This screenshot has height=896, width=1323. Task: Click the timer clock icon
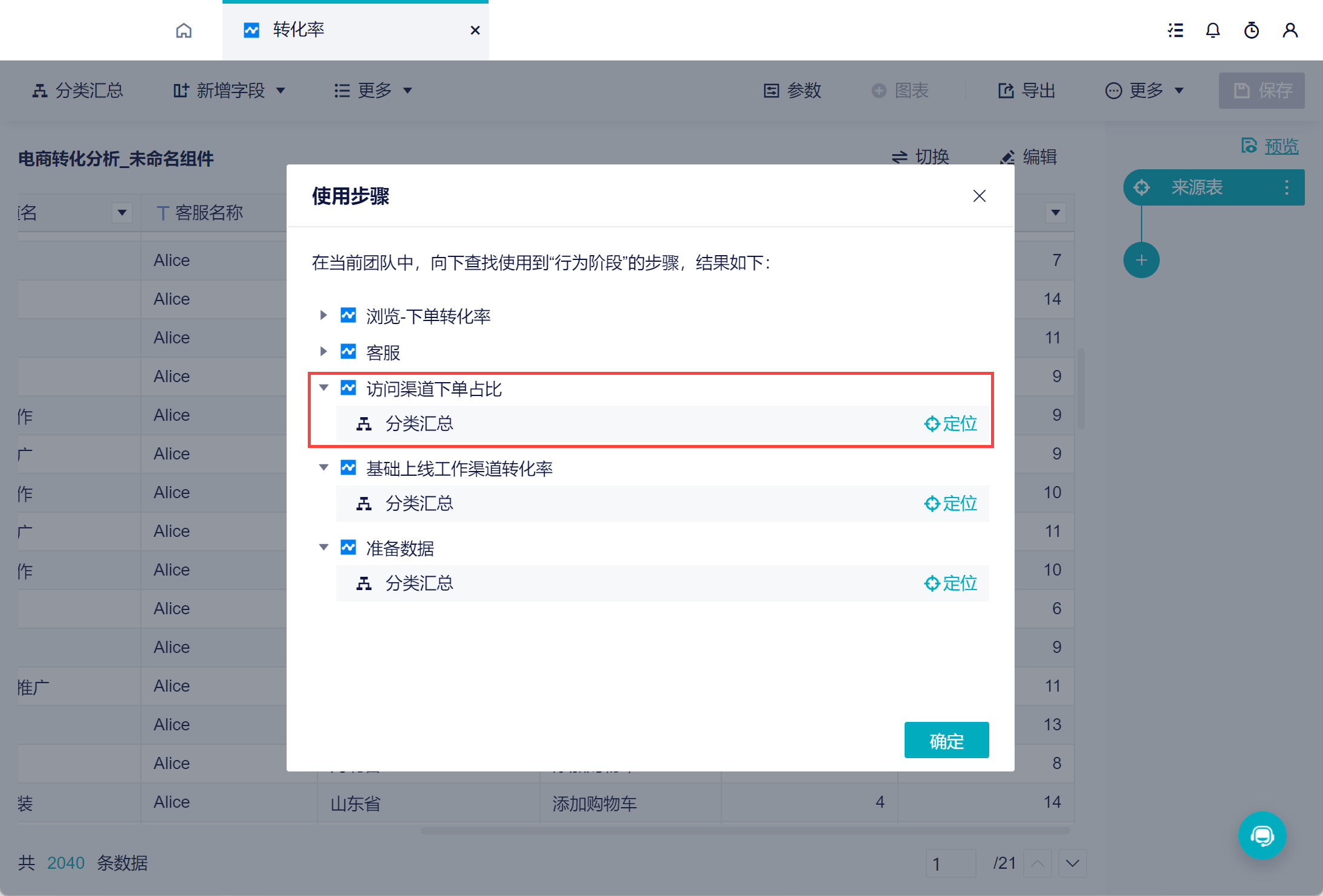pyautogui.click(x=1251, y=30)
